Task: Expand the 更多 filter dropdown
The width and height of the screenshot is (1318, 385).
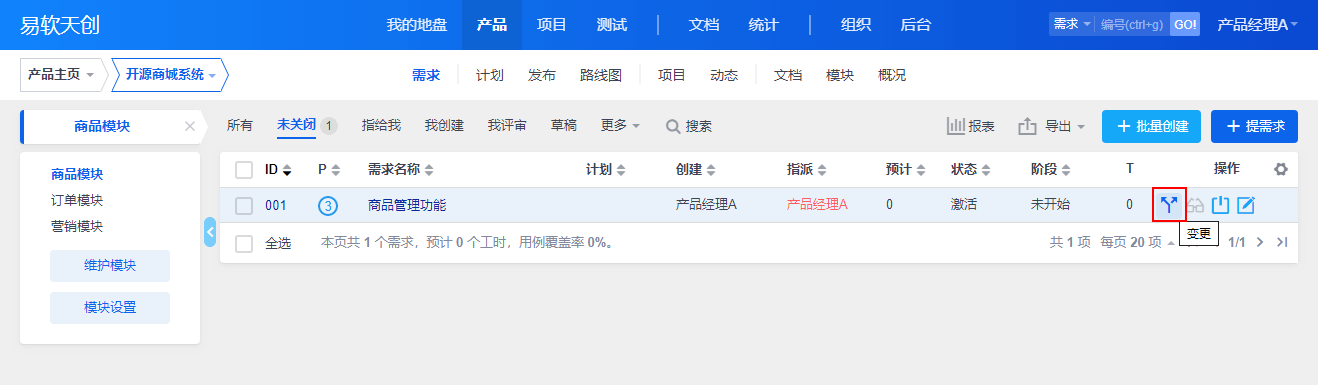Action: [620, 125]
